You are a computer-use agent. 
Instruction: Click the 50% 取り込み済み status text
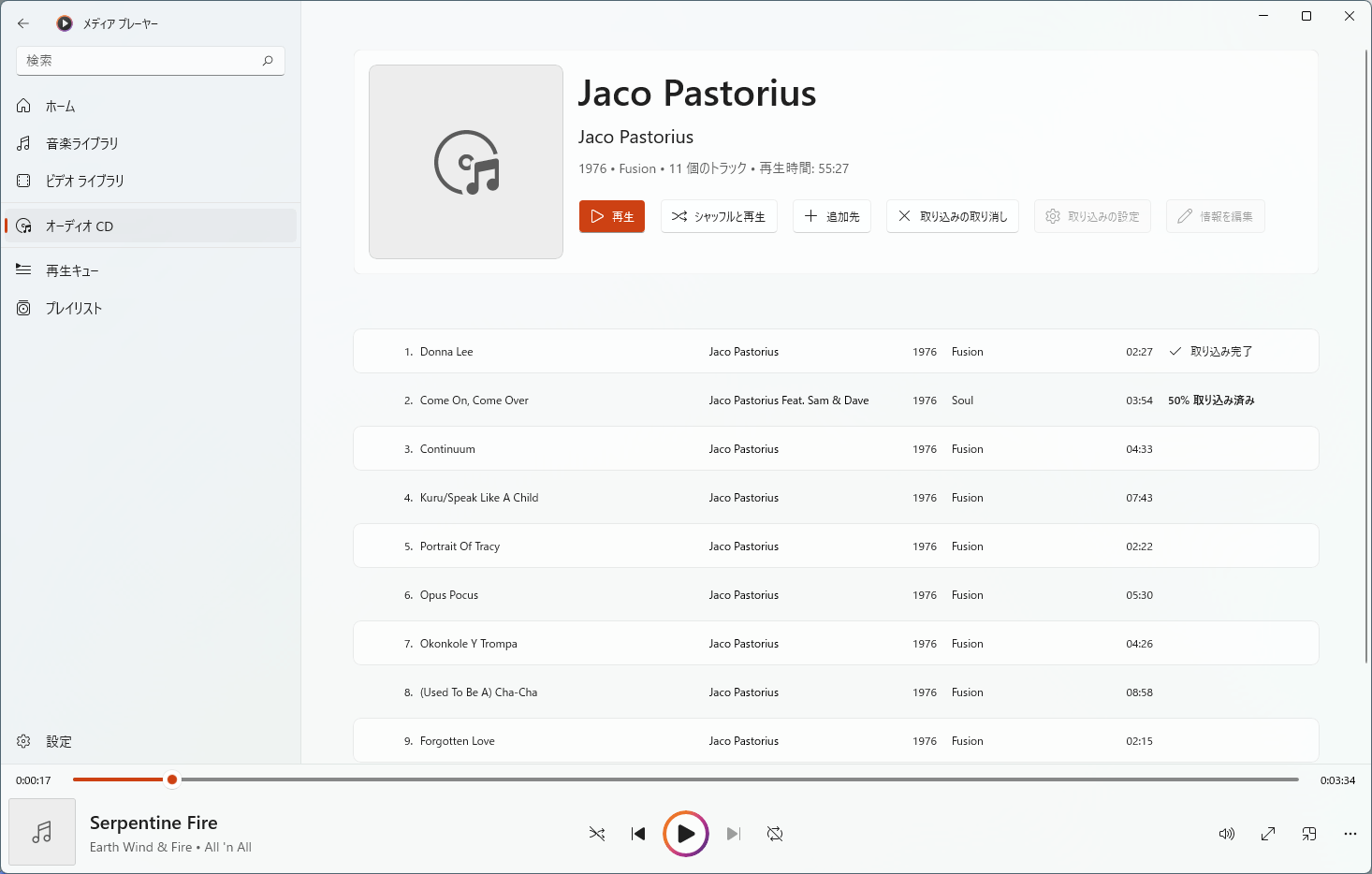click(1211, 401)
